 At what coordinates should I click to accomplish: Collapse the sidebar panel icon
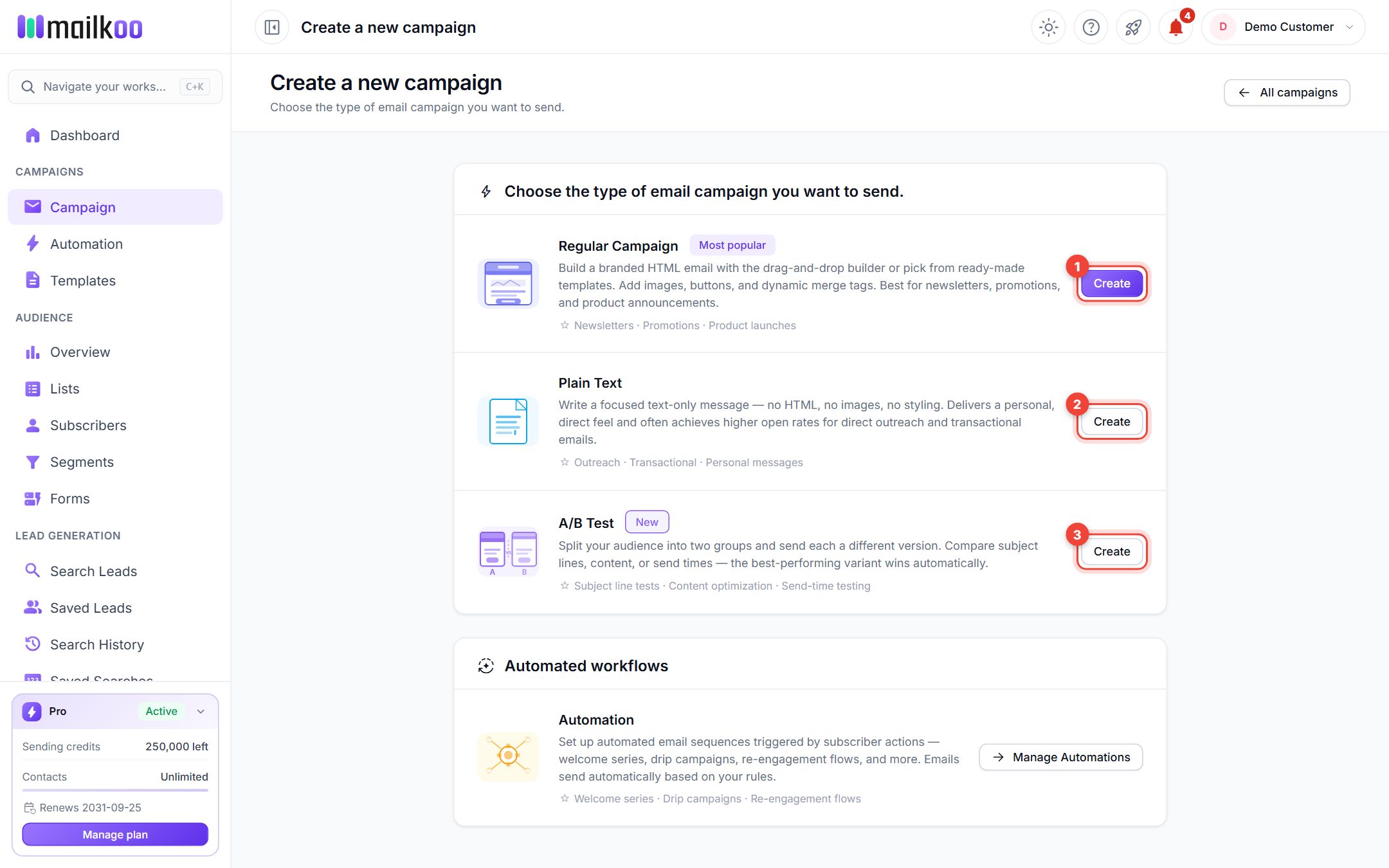pyautogui.click(x=272, y=27)
